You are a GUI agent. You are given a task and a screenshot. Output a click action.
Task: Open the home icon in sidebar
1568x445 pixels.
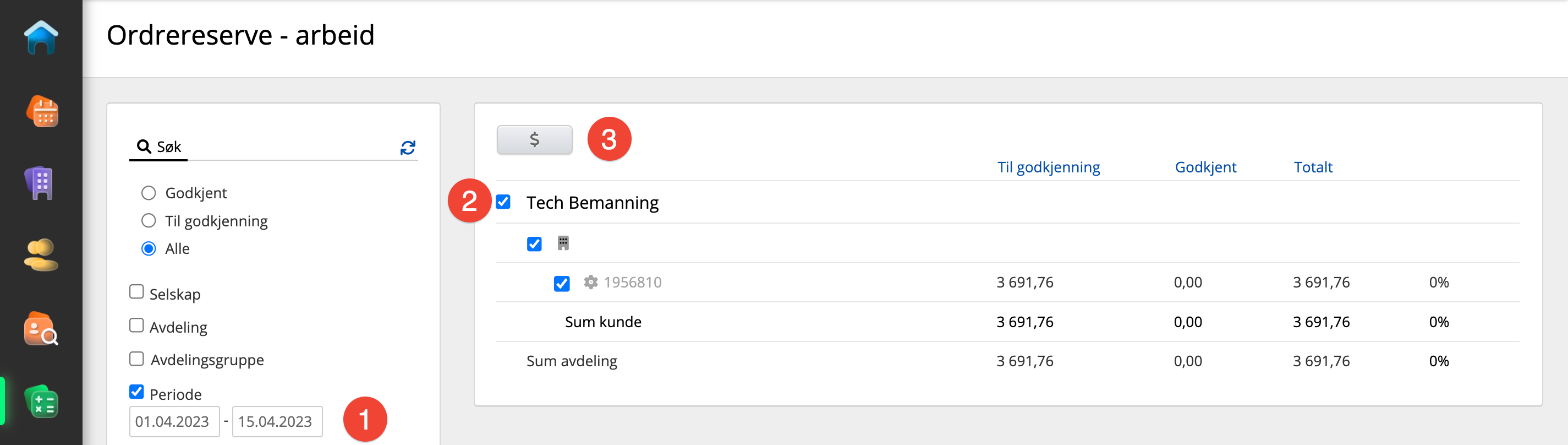coord(41,38)
